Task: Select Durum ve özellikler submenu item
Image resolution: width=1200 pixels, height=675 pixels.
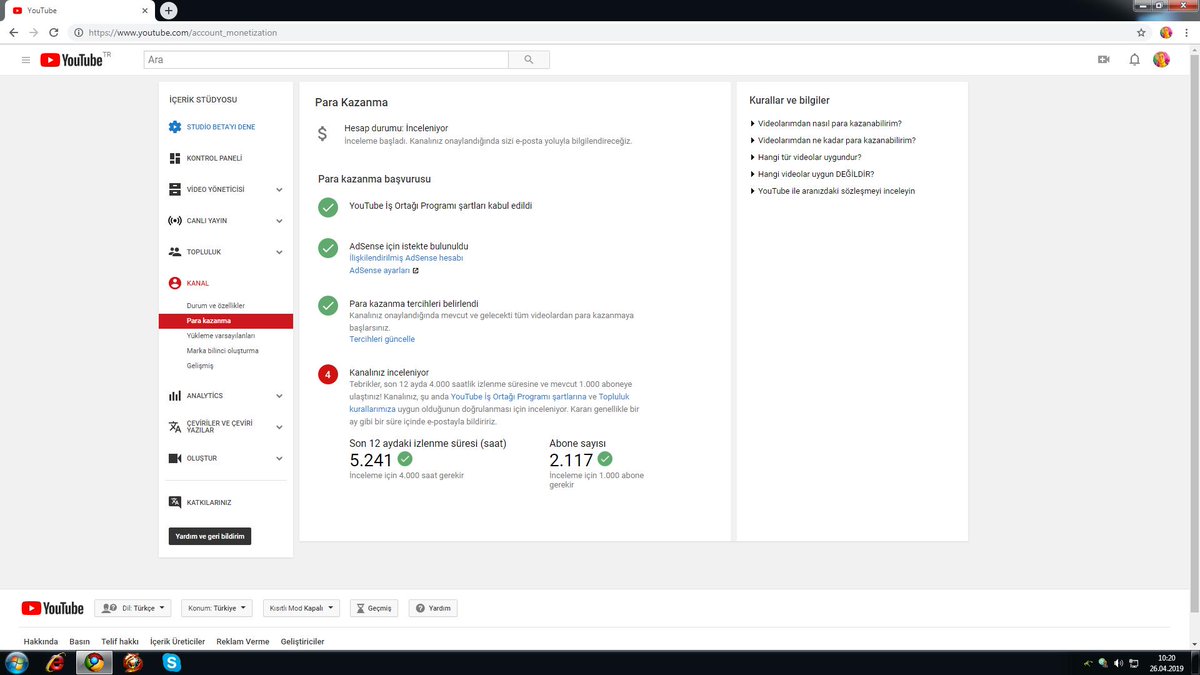Action: 216,305
